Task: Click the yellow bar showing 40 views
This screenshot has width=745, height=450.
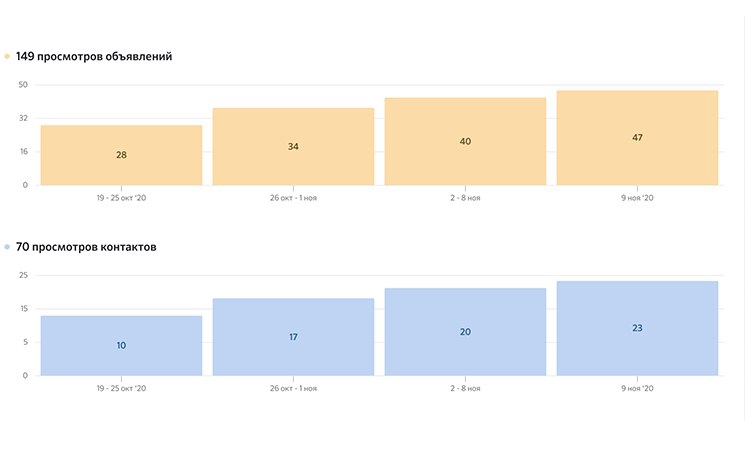Action: pos(465,142)
